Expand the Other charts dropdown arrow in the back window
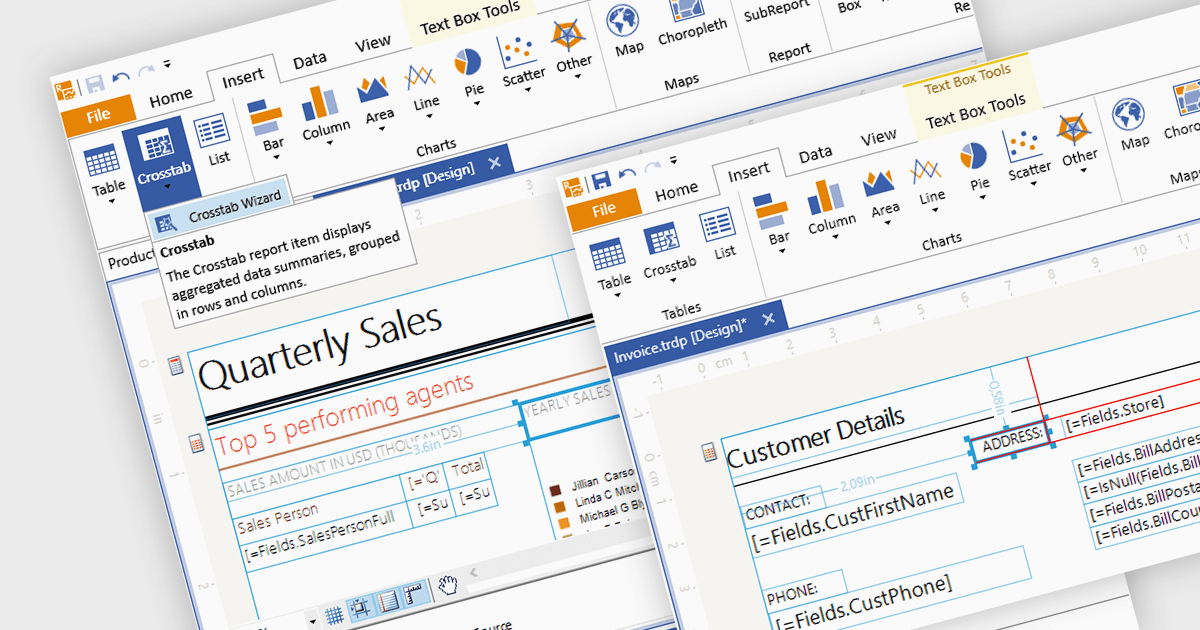The height and width of the screenshot is (630, 1200). (x=578, y=77)
